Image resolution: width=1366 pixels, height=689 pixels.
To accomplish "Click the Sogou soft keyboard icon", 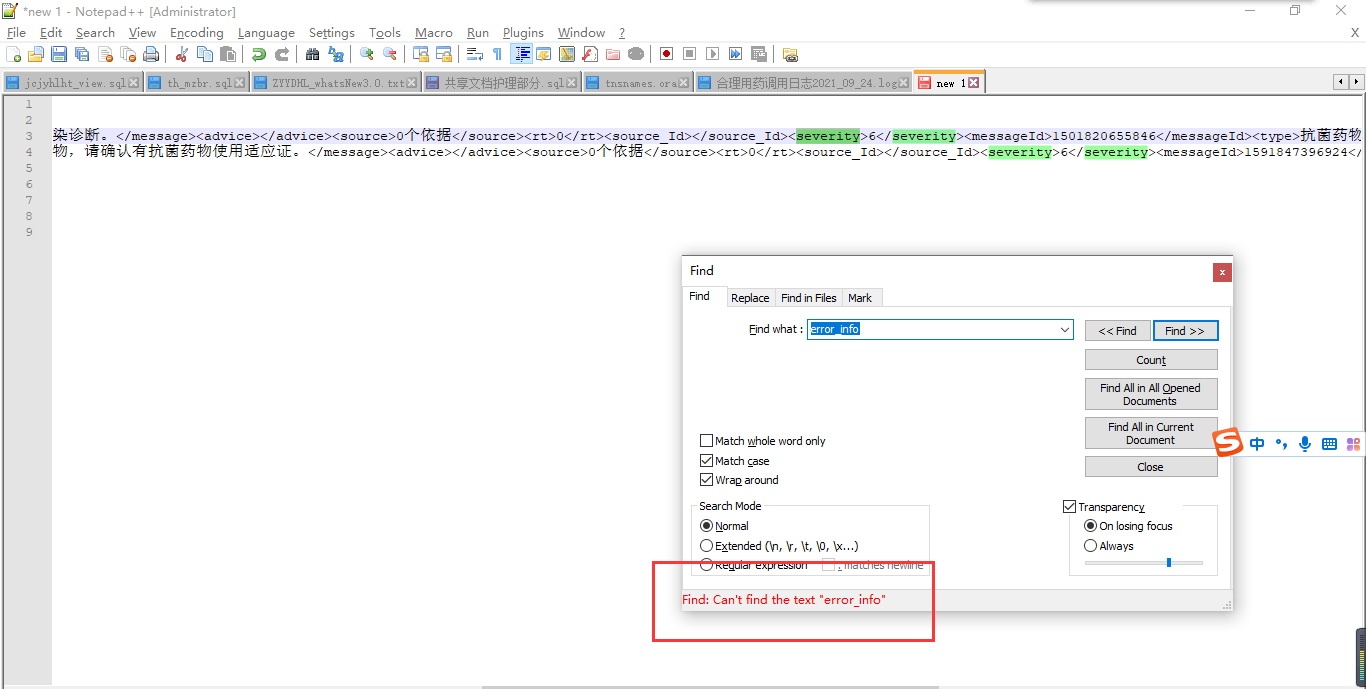I will [1329, 444].
